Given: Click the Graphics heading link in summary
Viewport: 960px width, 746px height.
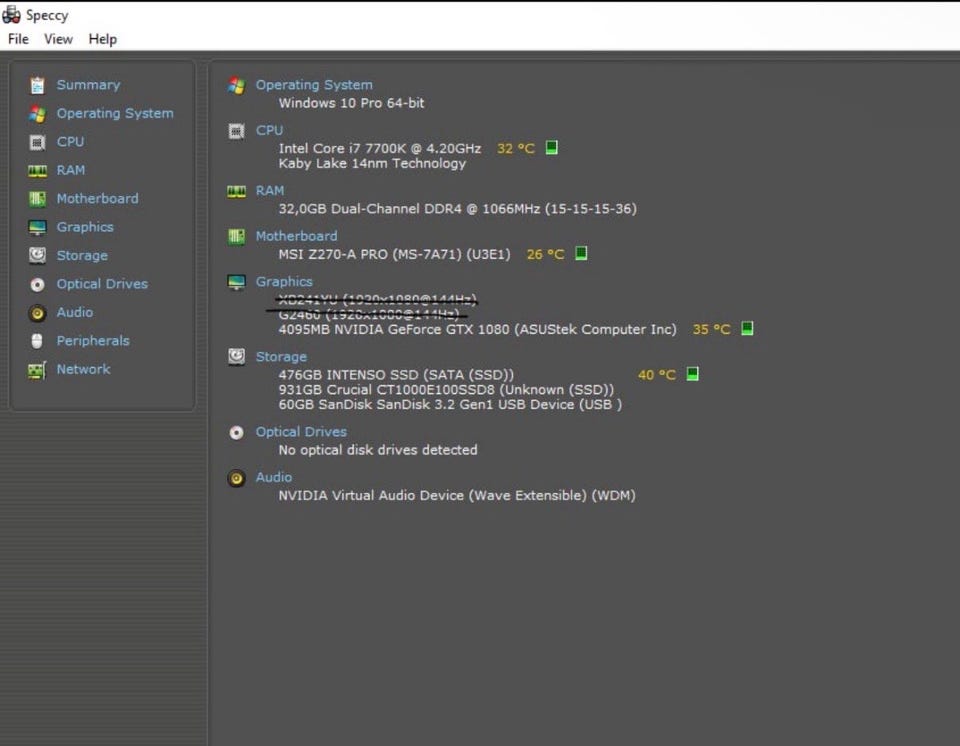Looking at the screenshot, I should [284, 281].
